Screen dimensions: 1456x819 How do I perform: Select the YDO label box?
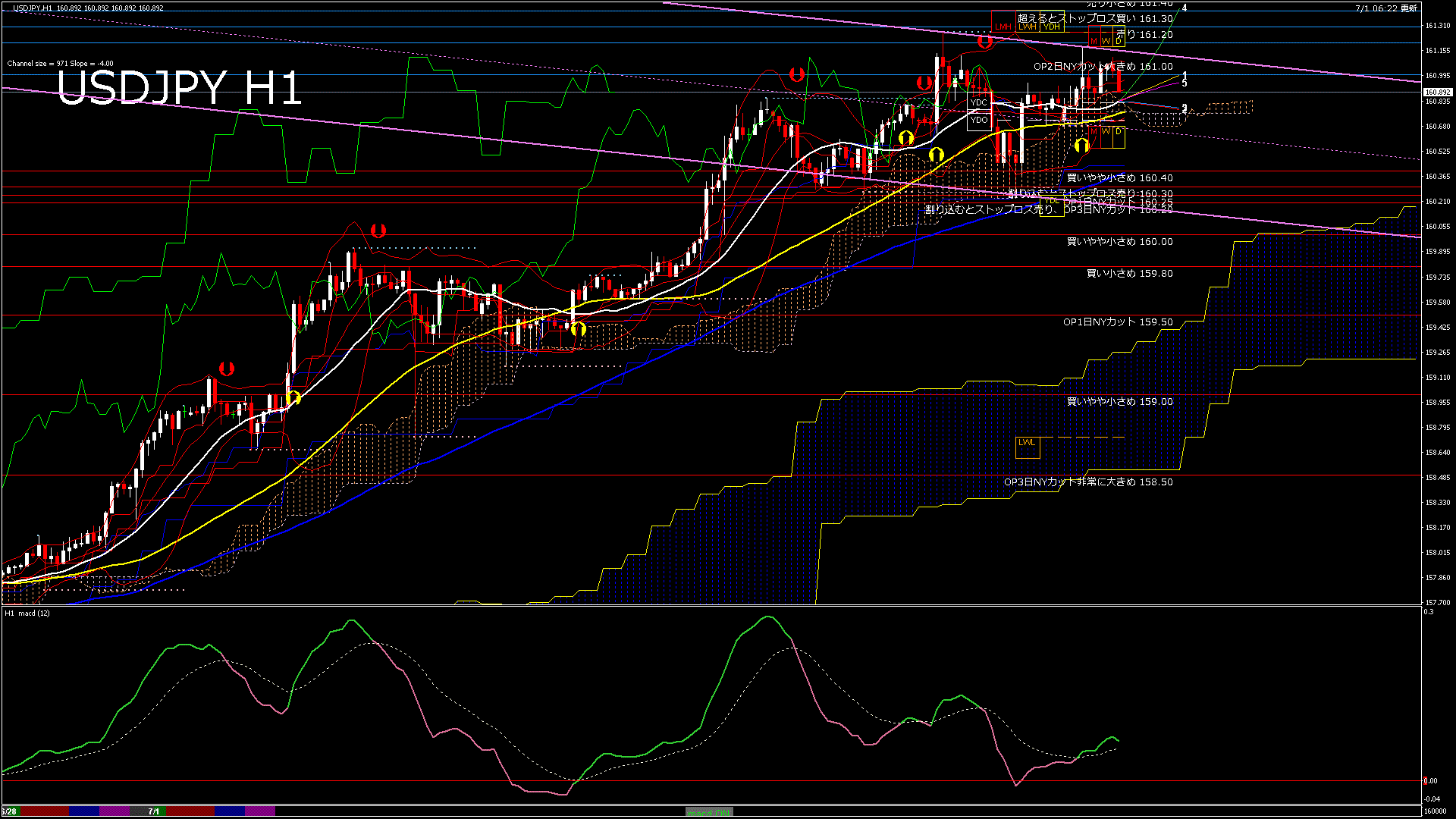(x=979, y=120)
